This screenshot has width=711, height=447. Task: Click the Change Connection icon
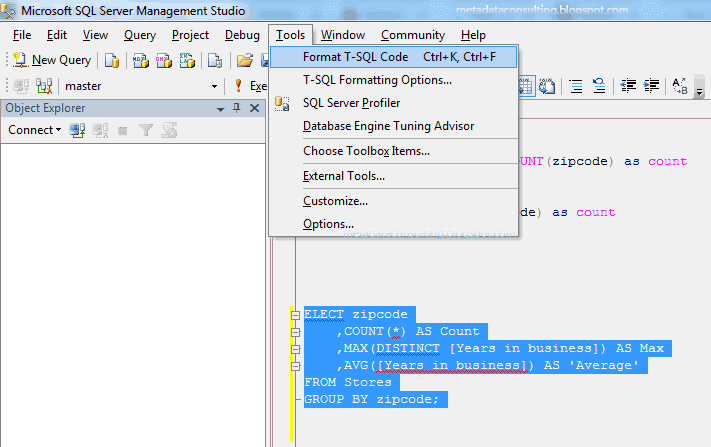click(44, 86)
